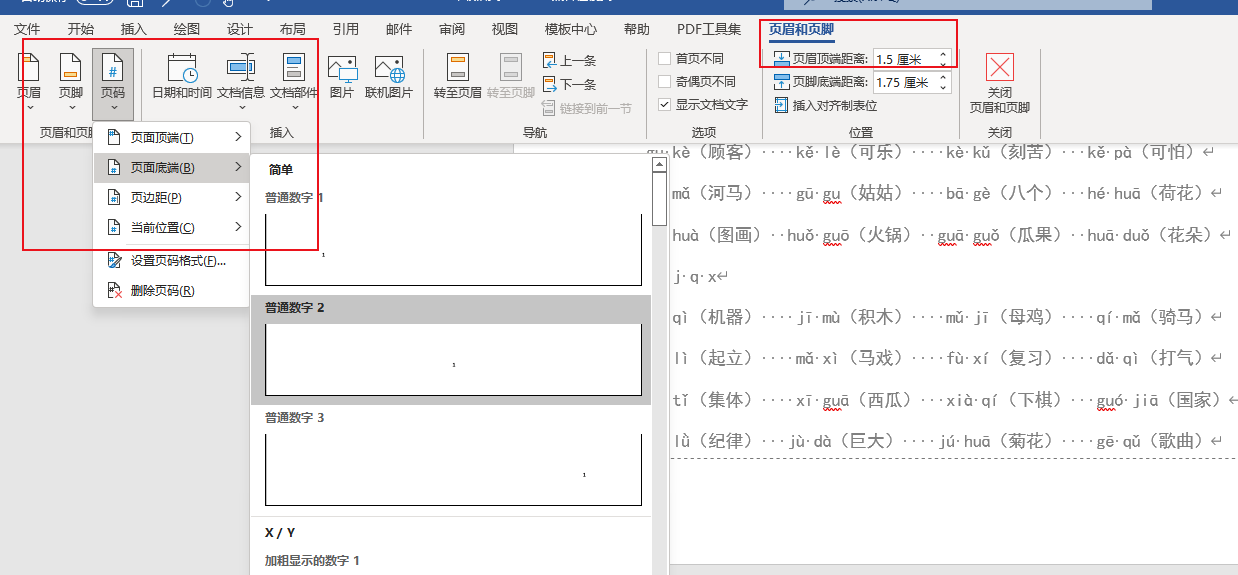Switch to 绘图 tab

click(187, 29)
